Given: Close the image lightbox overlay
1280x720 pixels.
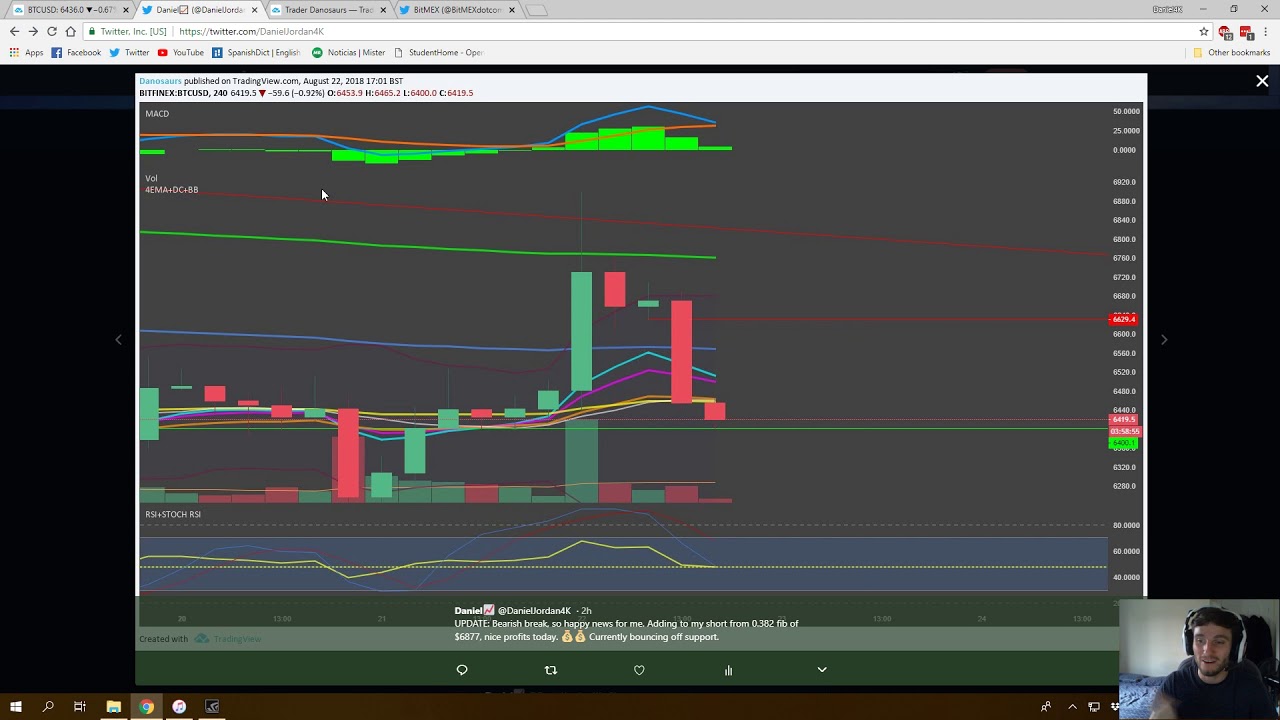Looking at the screenshot, I should [1262, 82].
